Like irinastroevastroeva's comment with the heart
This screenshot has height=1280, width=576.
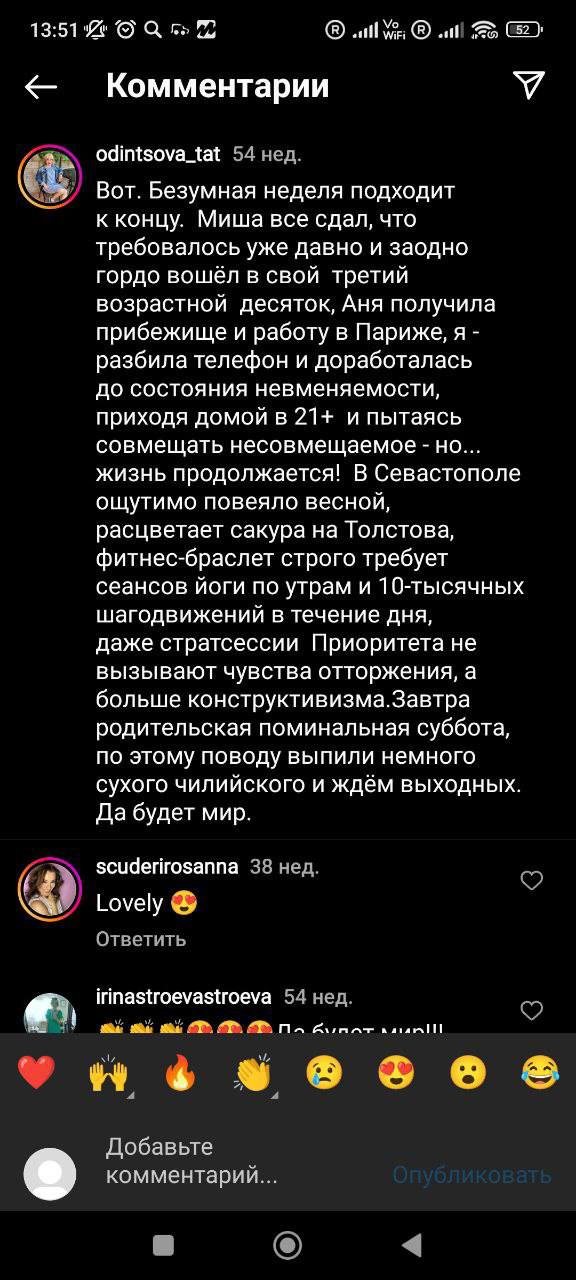coord(530,1011)
